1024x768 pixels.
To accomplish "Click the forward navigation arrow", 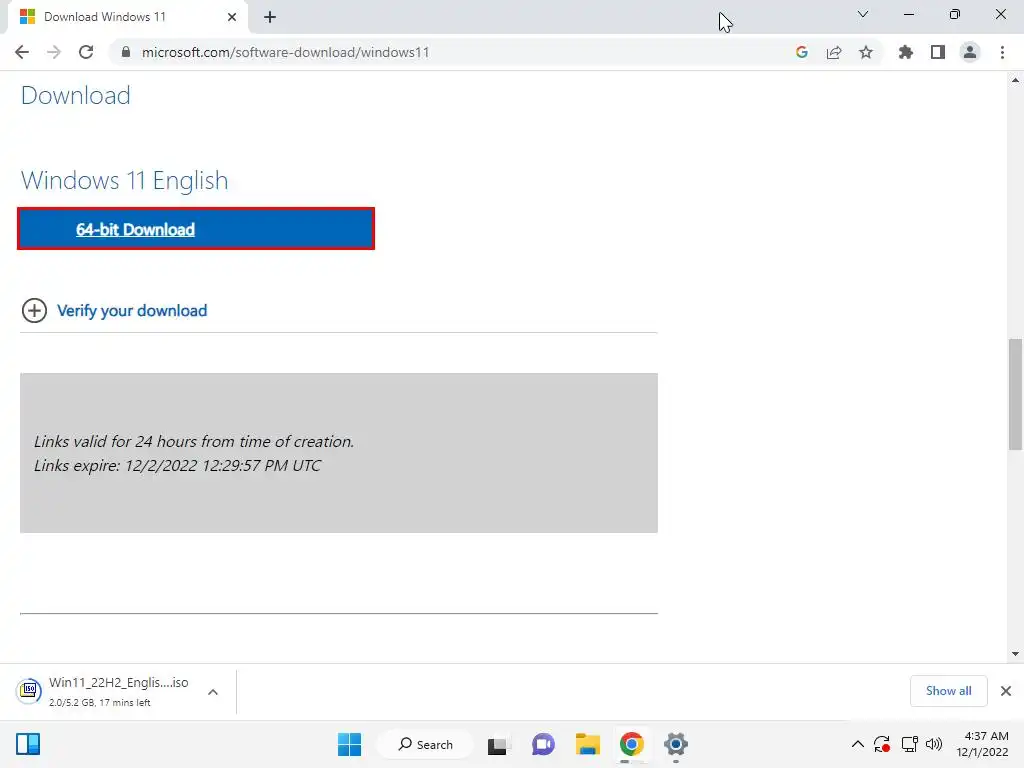I will coord(54,52).
